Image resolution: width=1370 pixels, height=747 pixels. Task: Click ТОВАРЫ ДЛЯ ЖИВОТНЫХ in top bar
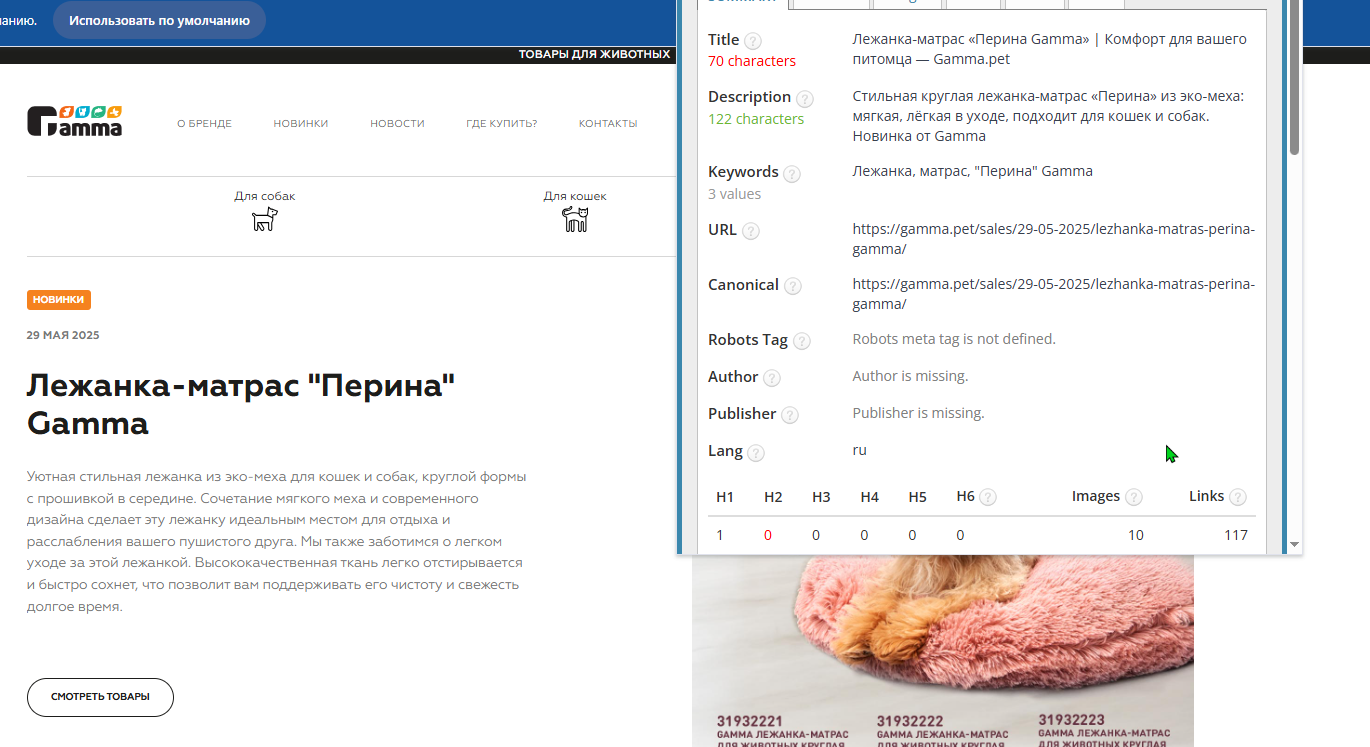594,55
